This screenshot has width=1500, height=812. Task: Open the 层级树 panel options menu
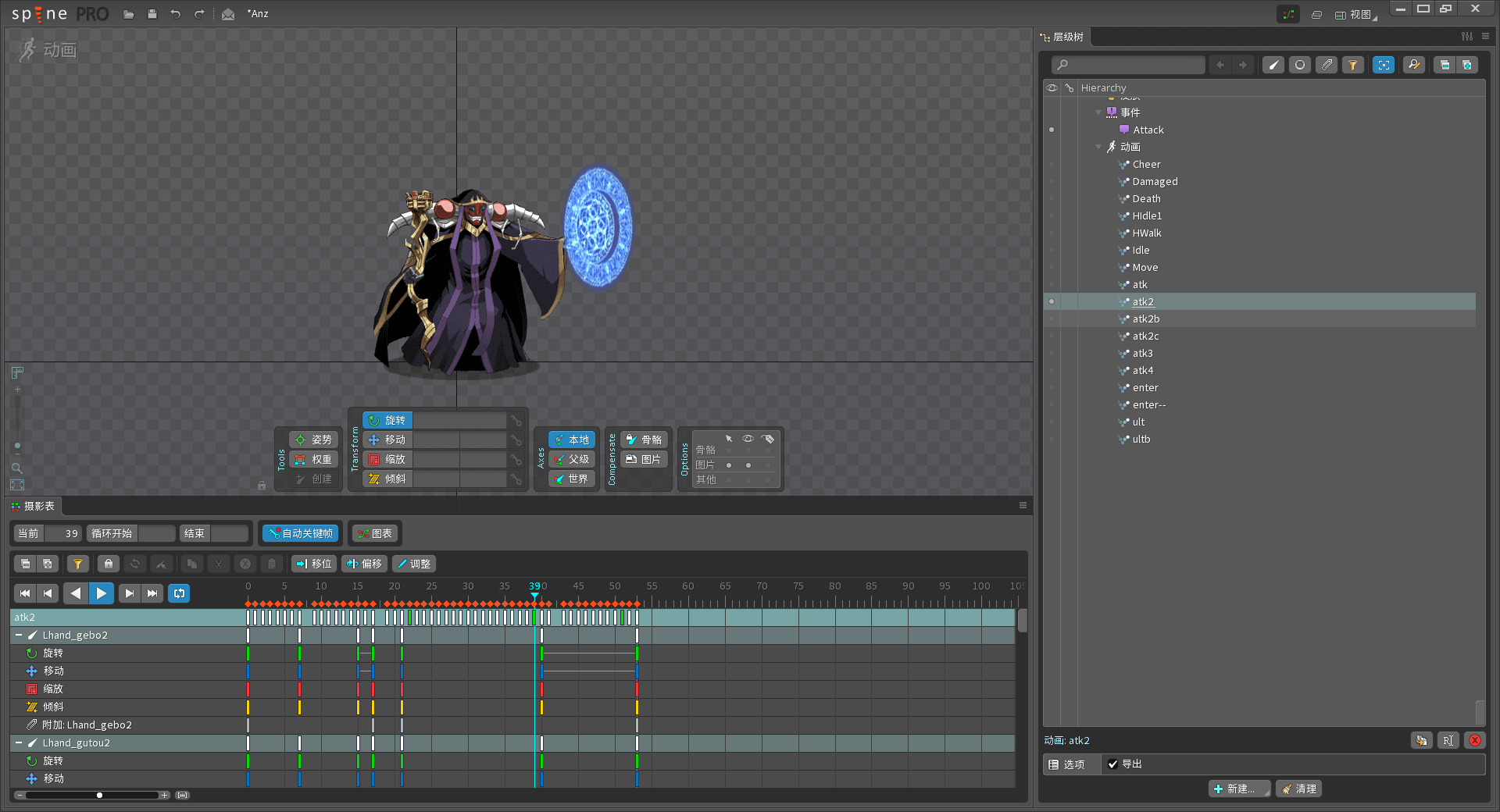(x=1485, y=37)
